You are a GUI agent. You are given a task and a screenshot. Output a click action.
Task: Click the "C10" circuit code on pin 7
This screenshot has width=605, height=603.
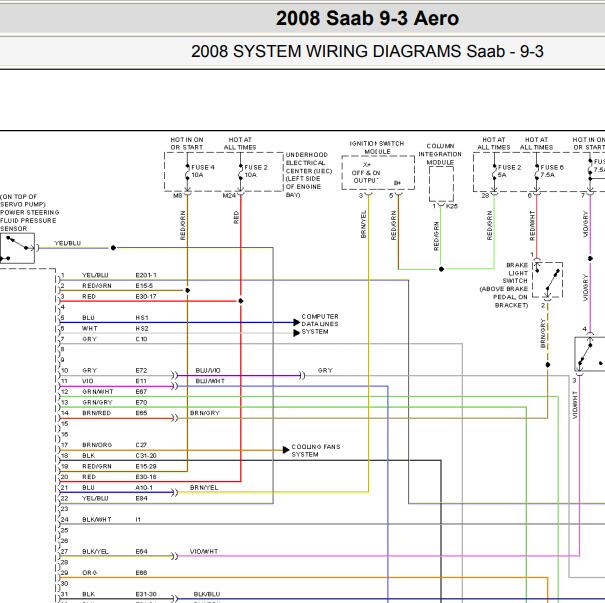(141, 339)
